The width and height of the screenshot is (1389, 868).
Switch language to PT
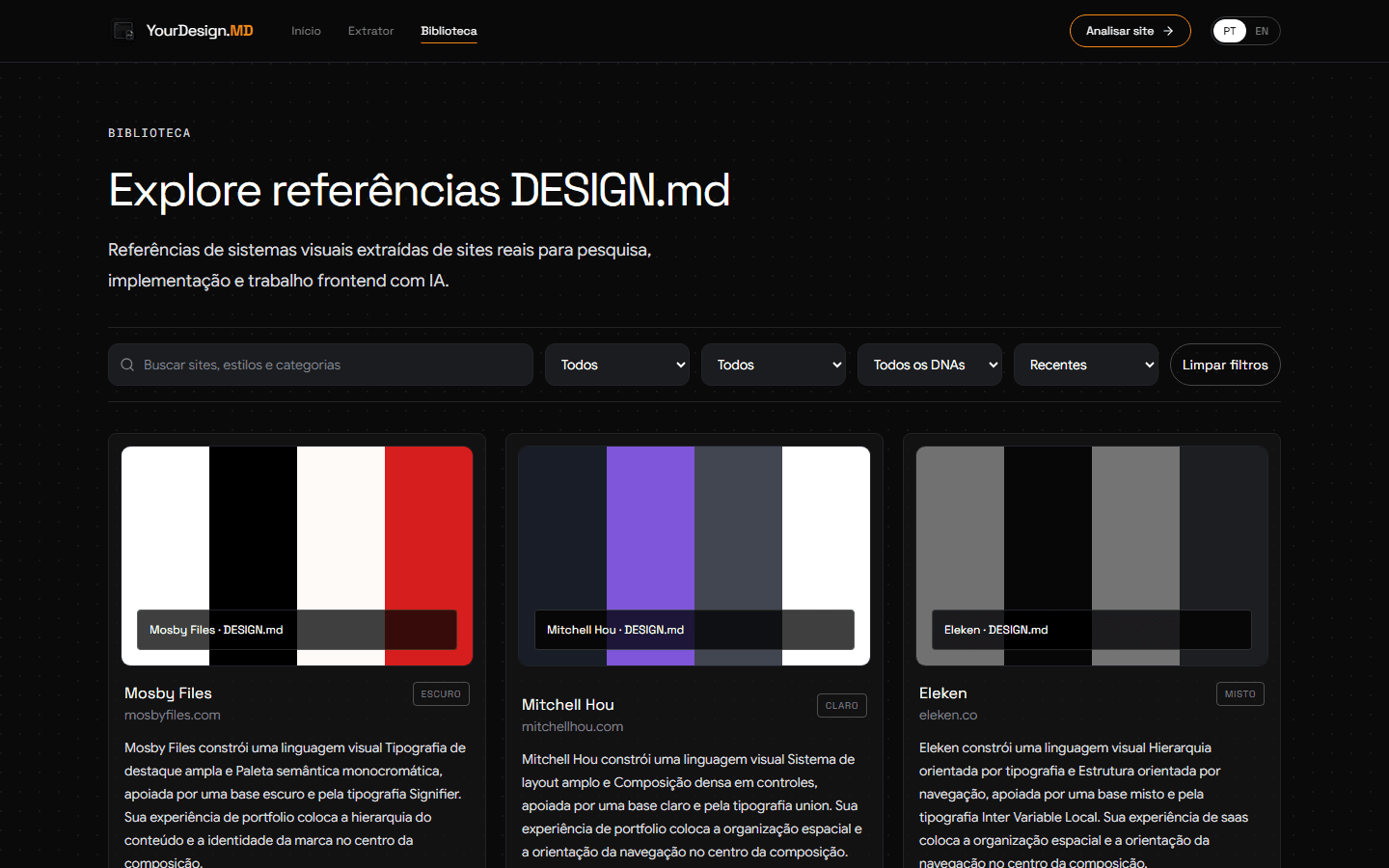[x=1229, y=31]
